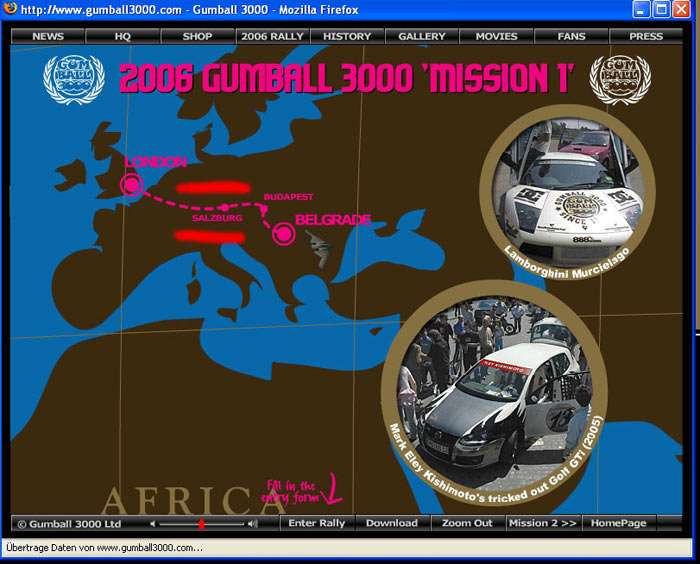Viewport: 700px width, 564px height.
Task: Click the Budapest stop on the route
Action: point(265,207)
